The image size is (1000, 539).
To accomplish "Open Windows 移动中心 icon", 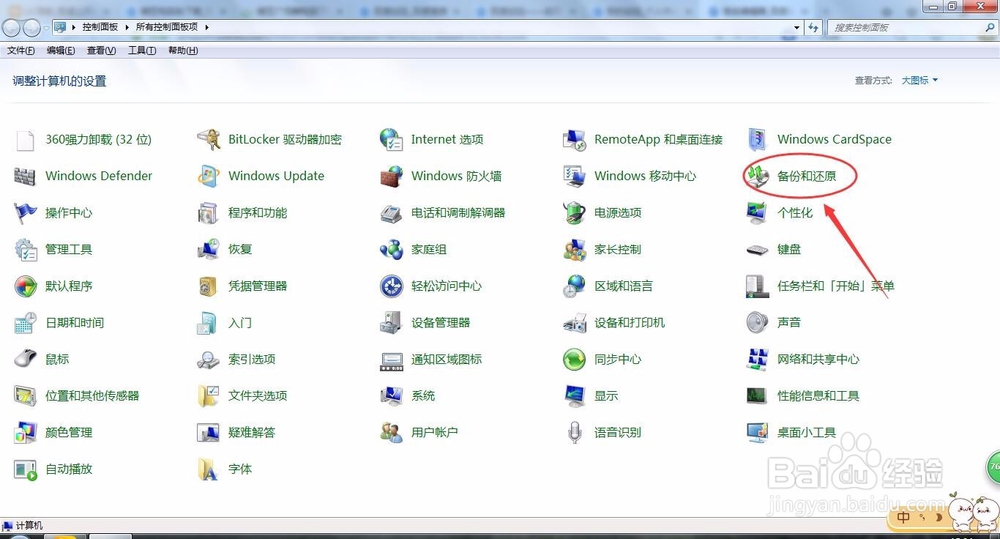I will tap(575, 176).
